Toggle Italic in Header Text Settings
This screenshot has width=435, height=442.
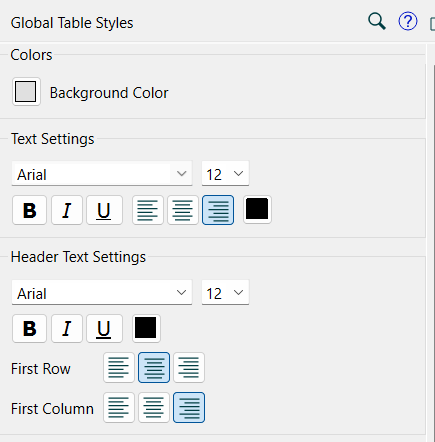point(67,329)
